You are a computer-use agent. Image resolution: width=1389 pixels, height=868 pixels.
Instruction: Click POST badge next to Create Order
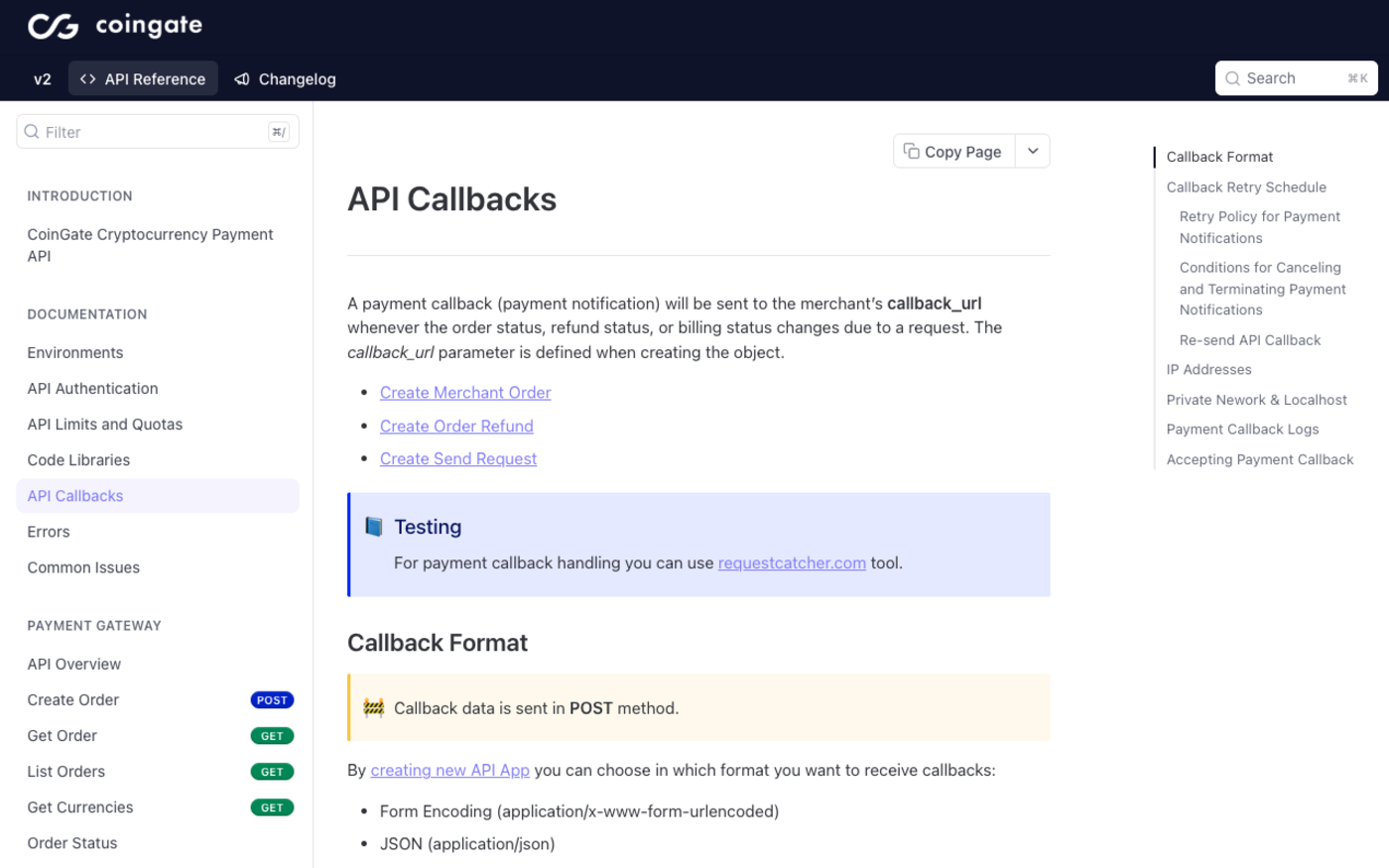click(x=272, y=700)
